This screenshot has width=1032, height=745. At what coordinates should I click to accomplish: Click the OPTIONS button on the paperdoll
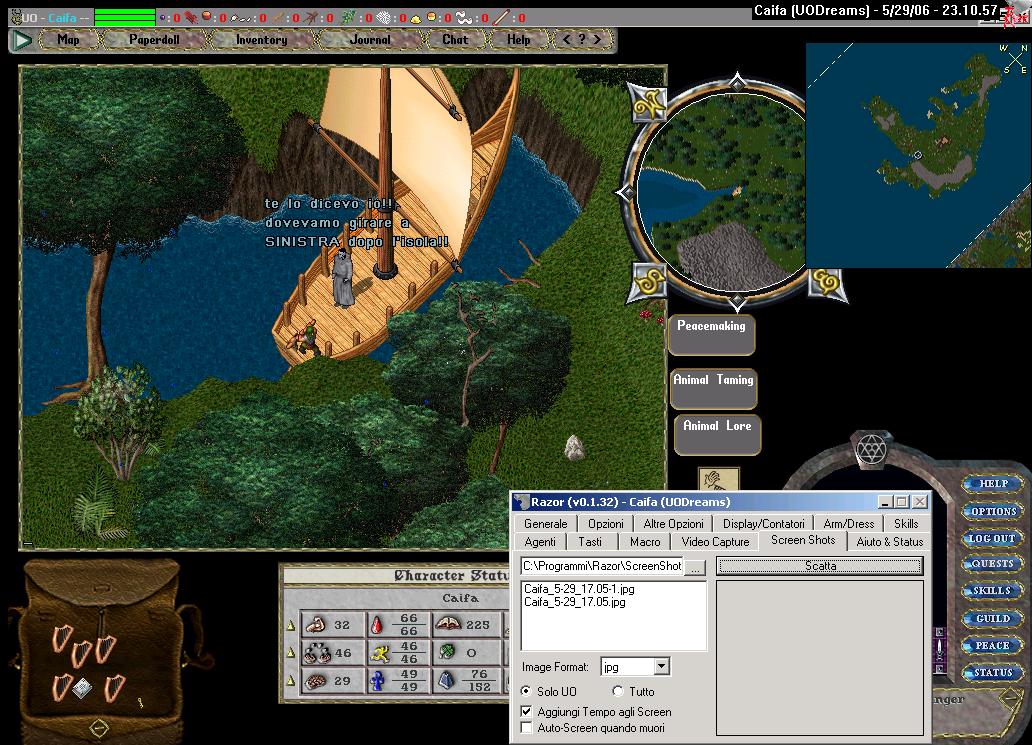pos(993,511)
